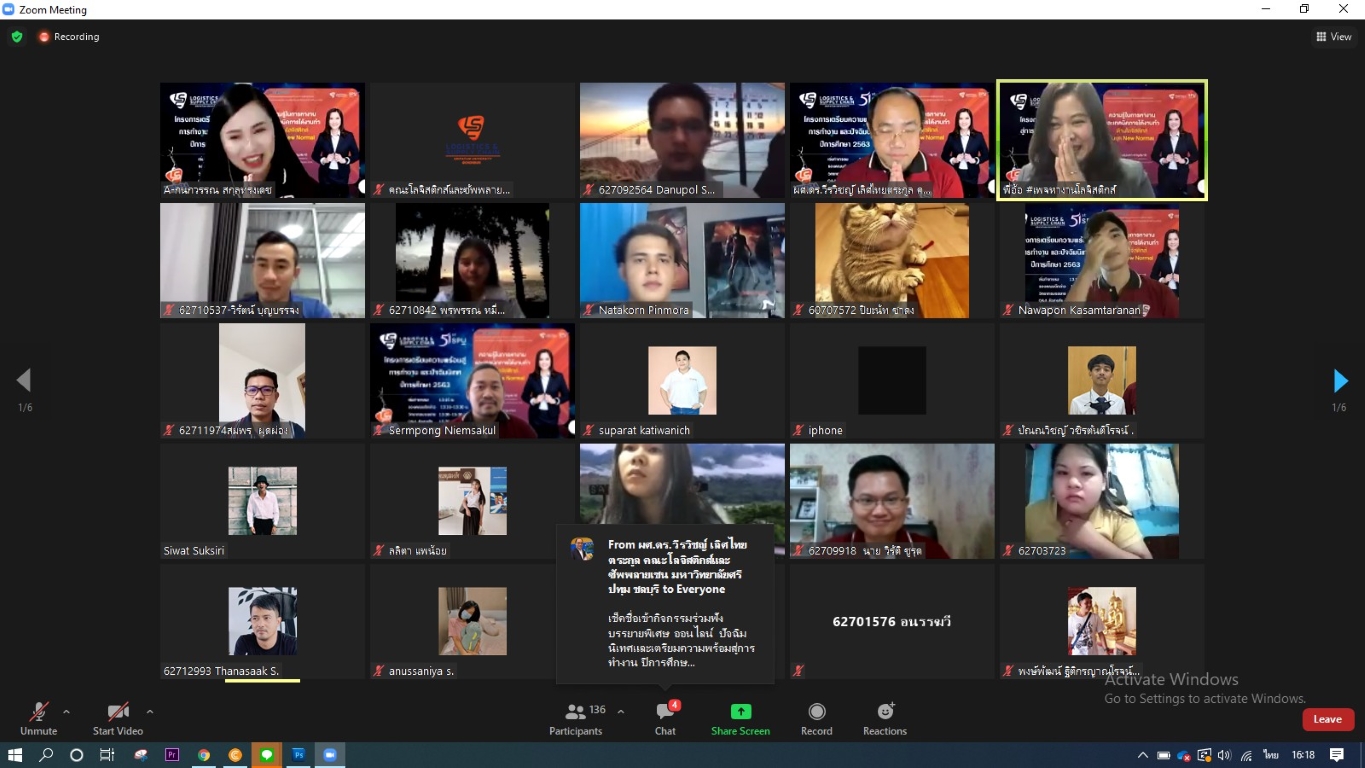Click the system volume icon in tray
1365x768 pixels.
[x=1225, y=755]
